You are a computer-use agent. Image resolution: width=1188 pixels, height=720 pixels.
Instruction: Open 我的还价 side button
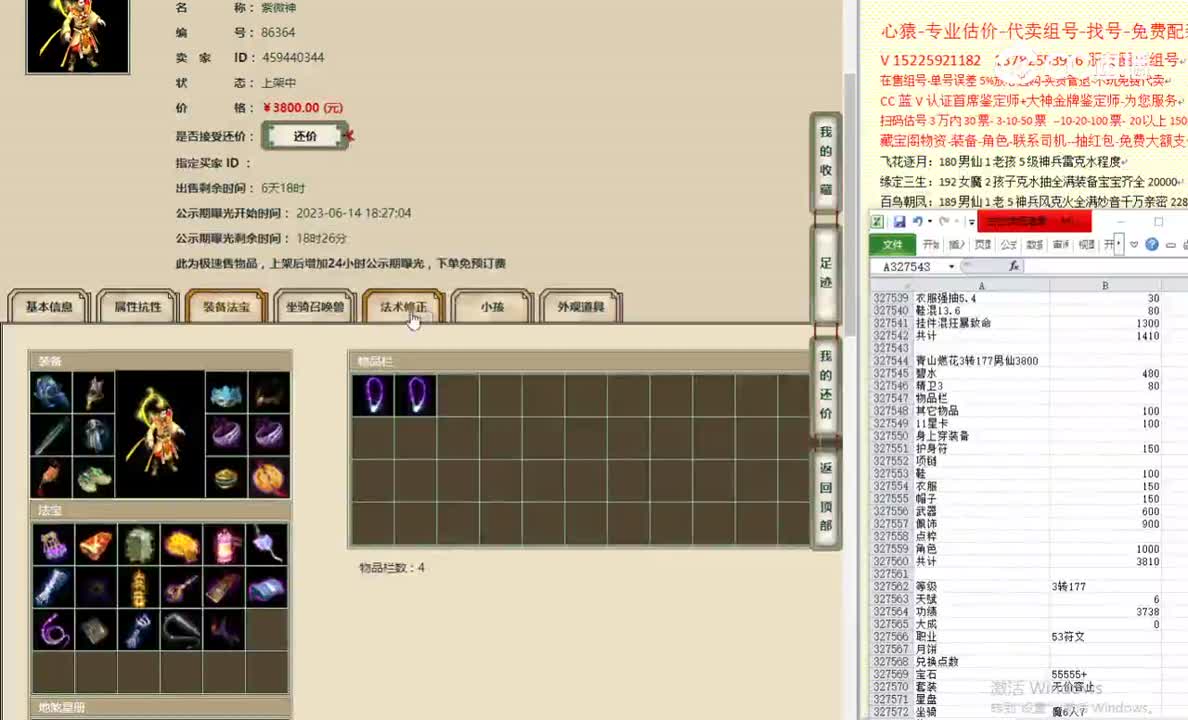coord(826,385)
